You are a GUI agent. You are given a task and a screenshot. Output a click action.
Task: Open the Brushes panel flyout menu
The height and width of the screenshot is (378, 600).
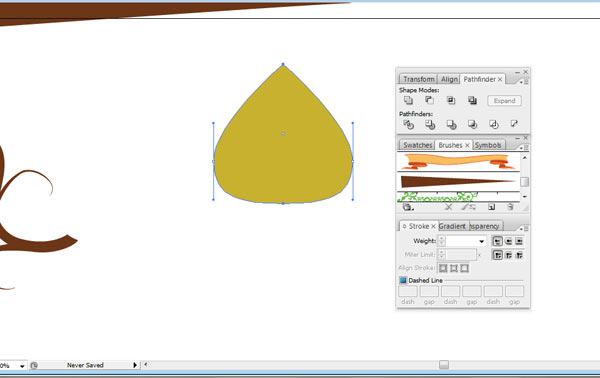coord(523,147)
